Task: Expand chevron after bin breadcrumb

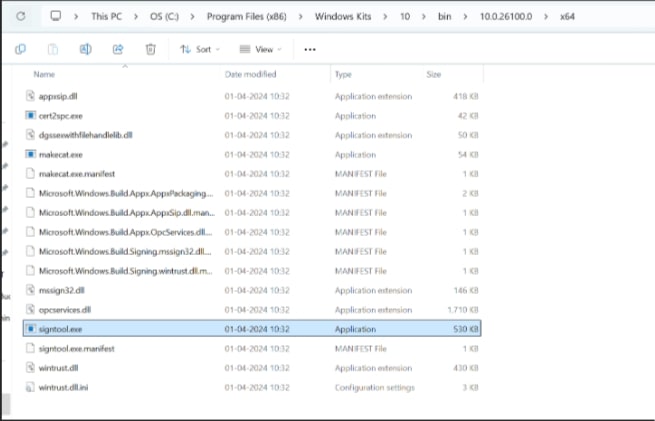Action: (465, 17)
